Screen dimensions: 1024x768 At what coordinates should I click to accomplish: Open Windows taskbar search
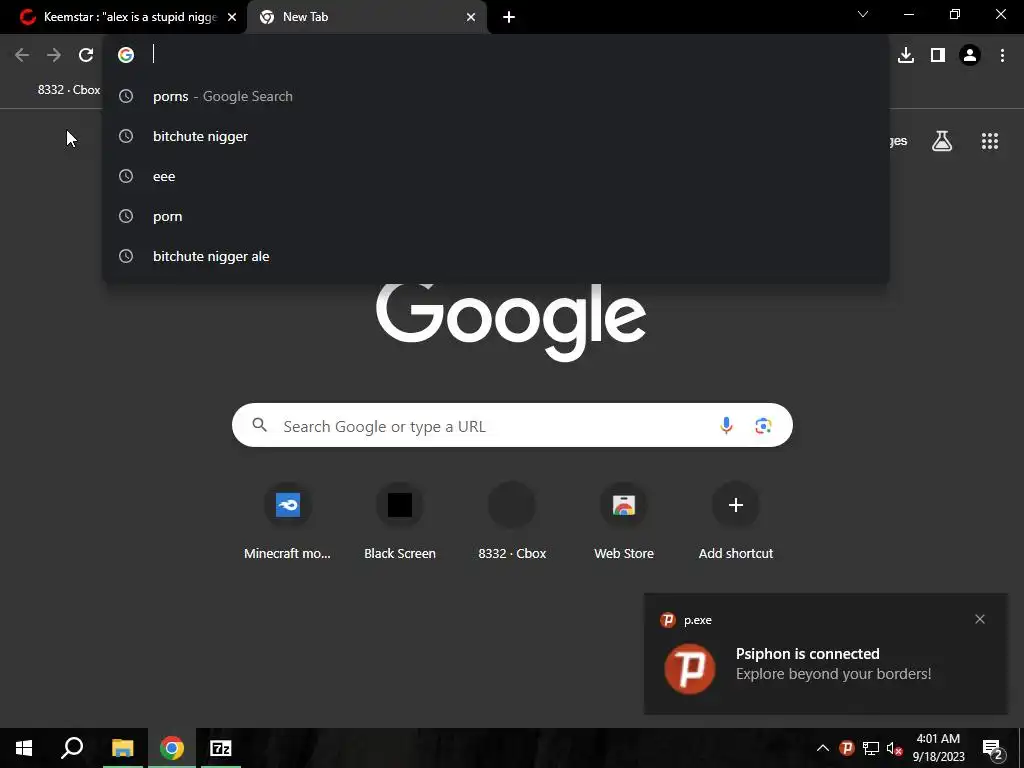(72, 748)
